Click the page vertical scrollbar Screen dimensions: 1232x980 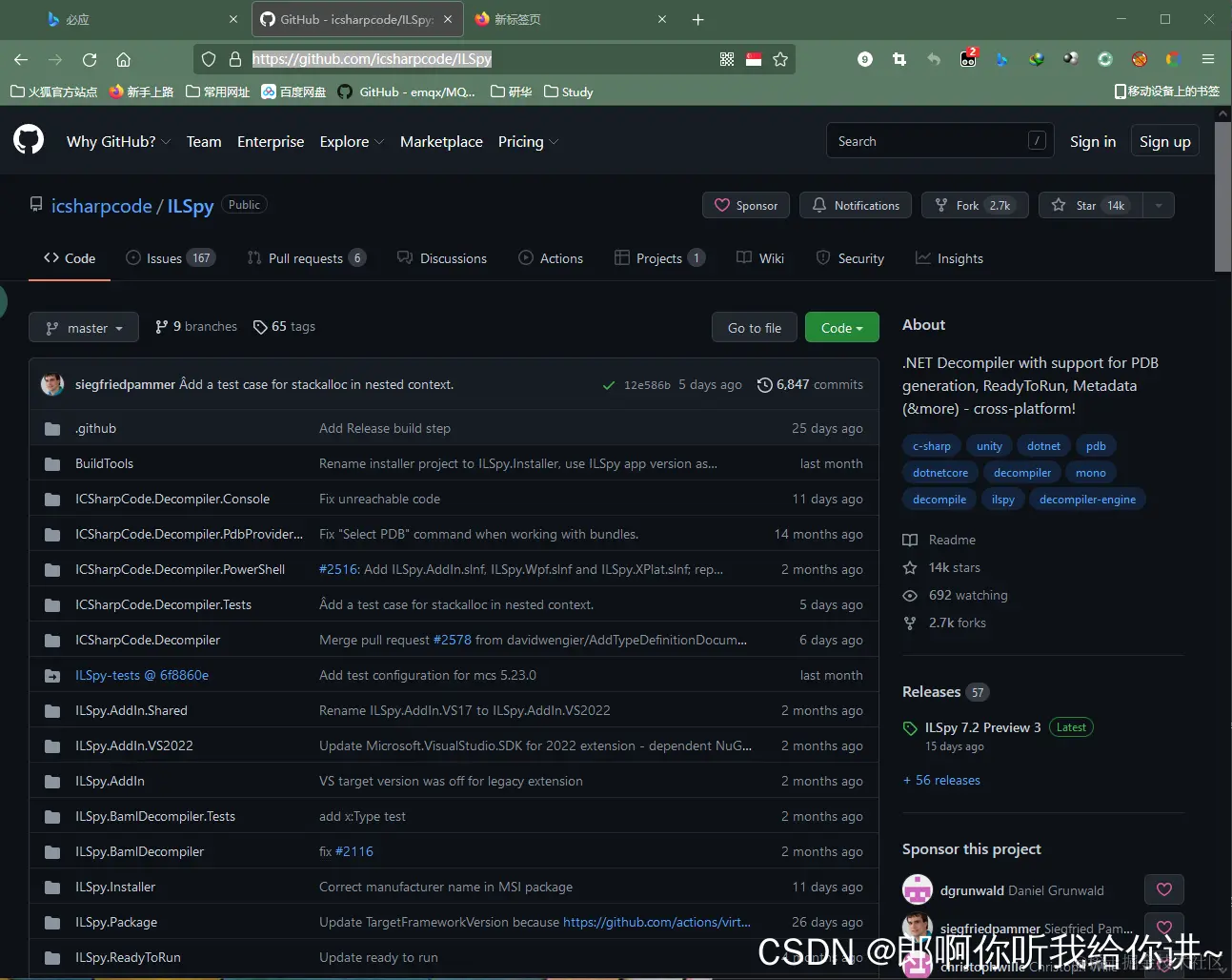coord(1222,195)
